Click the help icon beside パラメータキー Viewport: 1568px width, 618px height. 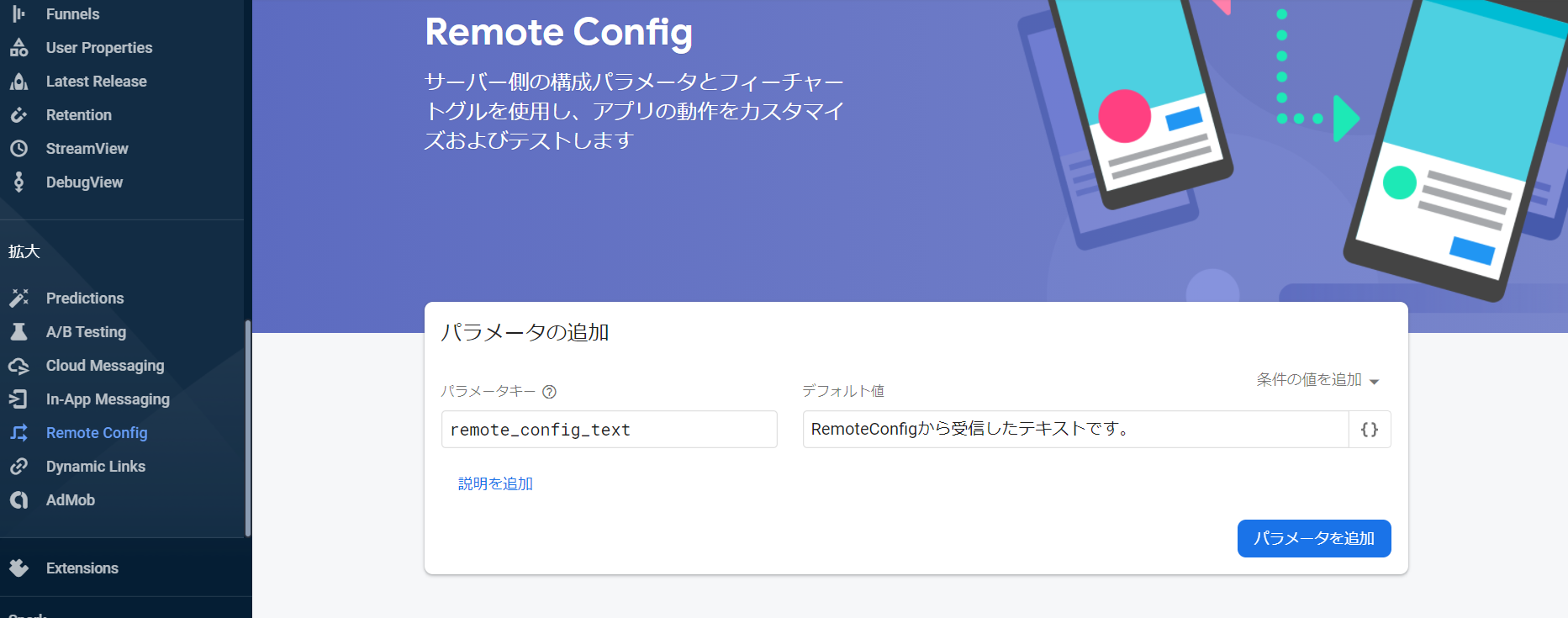coord(551,391)
